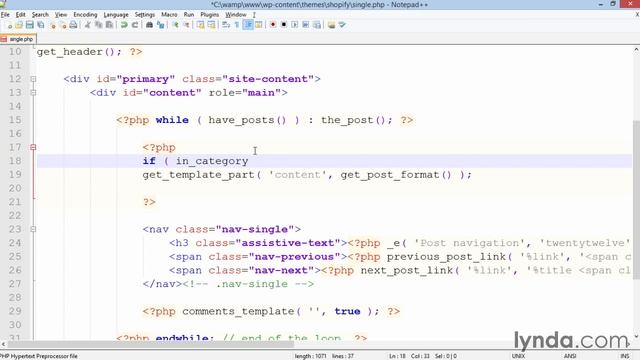Toggle Show All Characters icon
The width and height of the screenshot is (640, 360).
tap(237, 25)
